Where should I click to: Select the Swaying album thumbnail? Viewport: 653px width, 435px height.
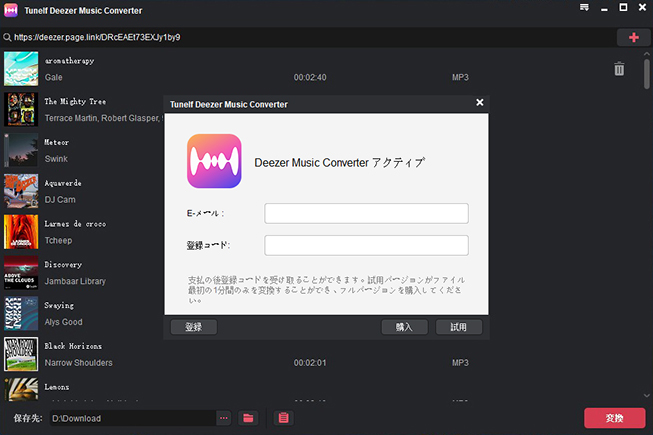[21, 313]
